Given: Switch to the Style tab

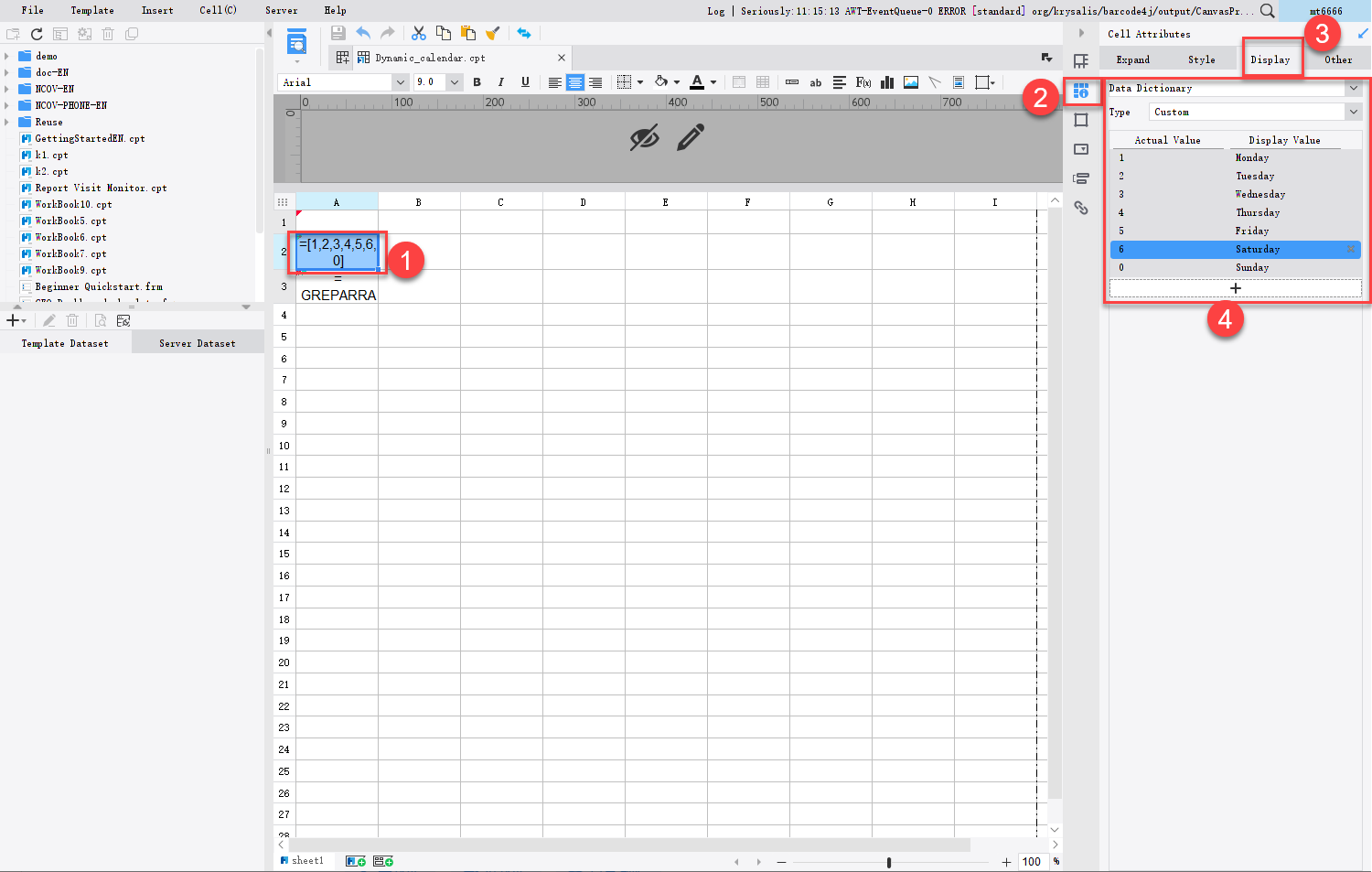Looking at the screenshot, I should click(1202, 59).
